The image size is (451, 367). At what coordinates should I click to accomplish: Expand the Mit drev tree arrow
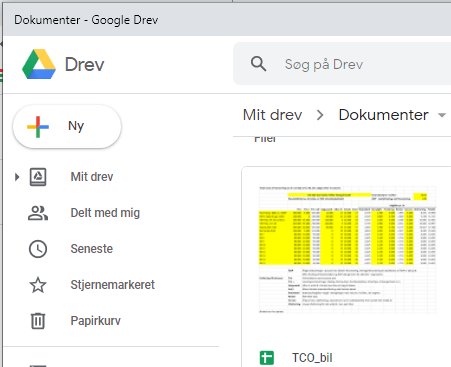click(17, 177)
